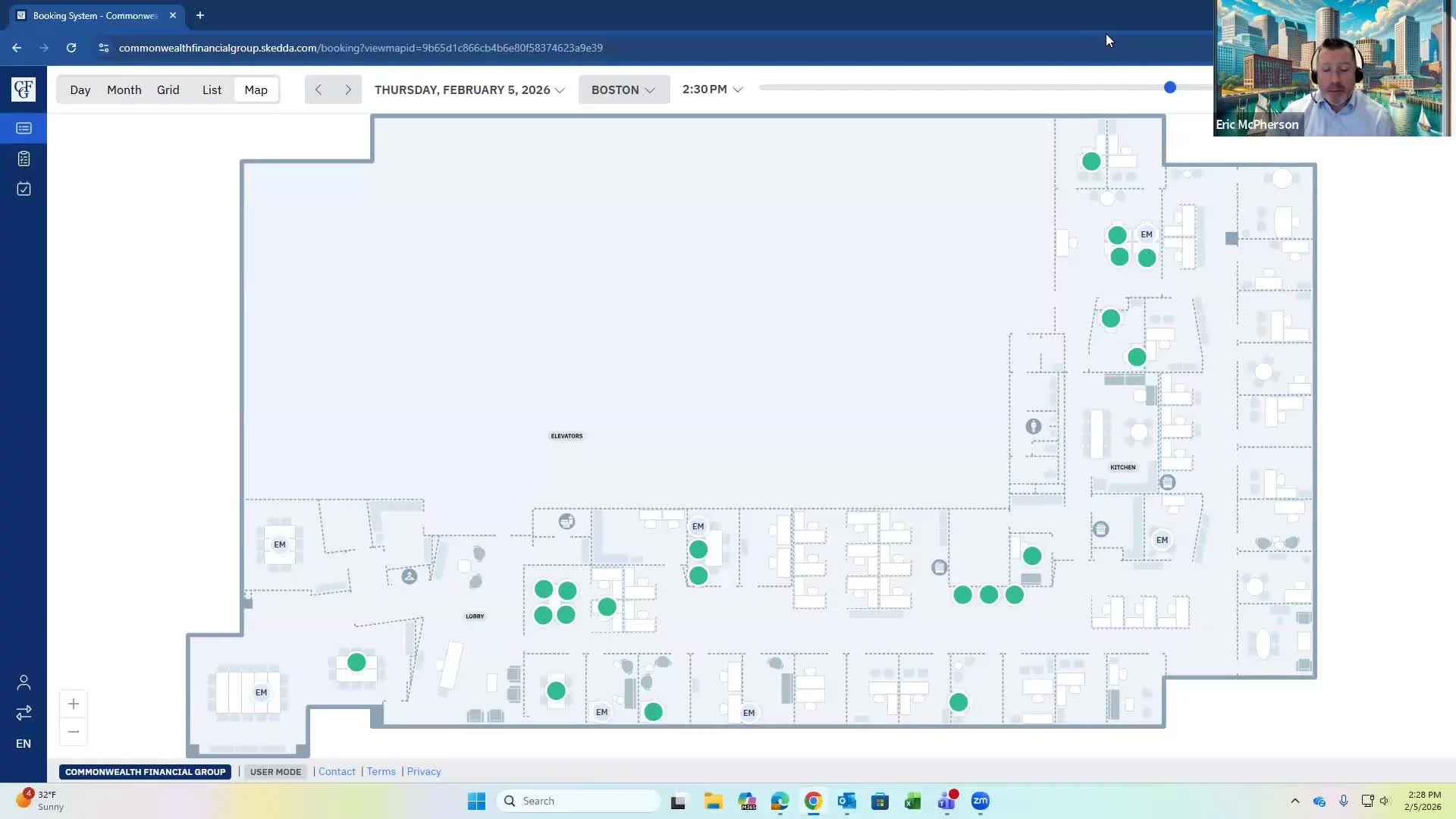Click the time slider blue handle
The height and width of the screenshot is (819, 1456).
(x=1170, y=87)
